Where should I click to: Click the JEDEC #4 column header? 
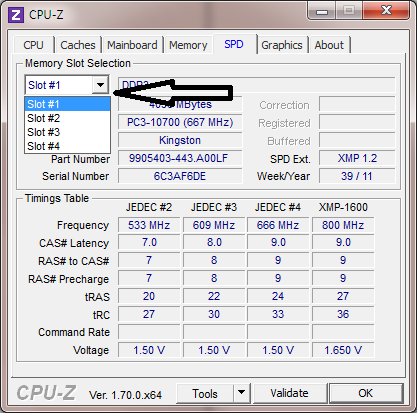coord(278,207)
